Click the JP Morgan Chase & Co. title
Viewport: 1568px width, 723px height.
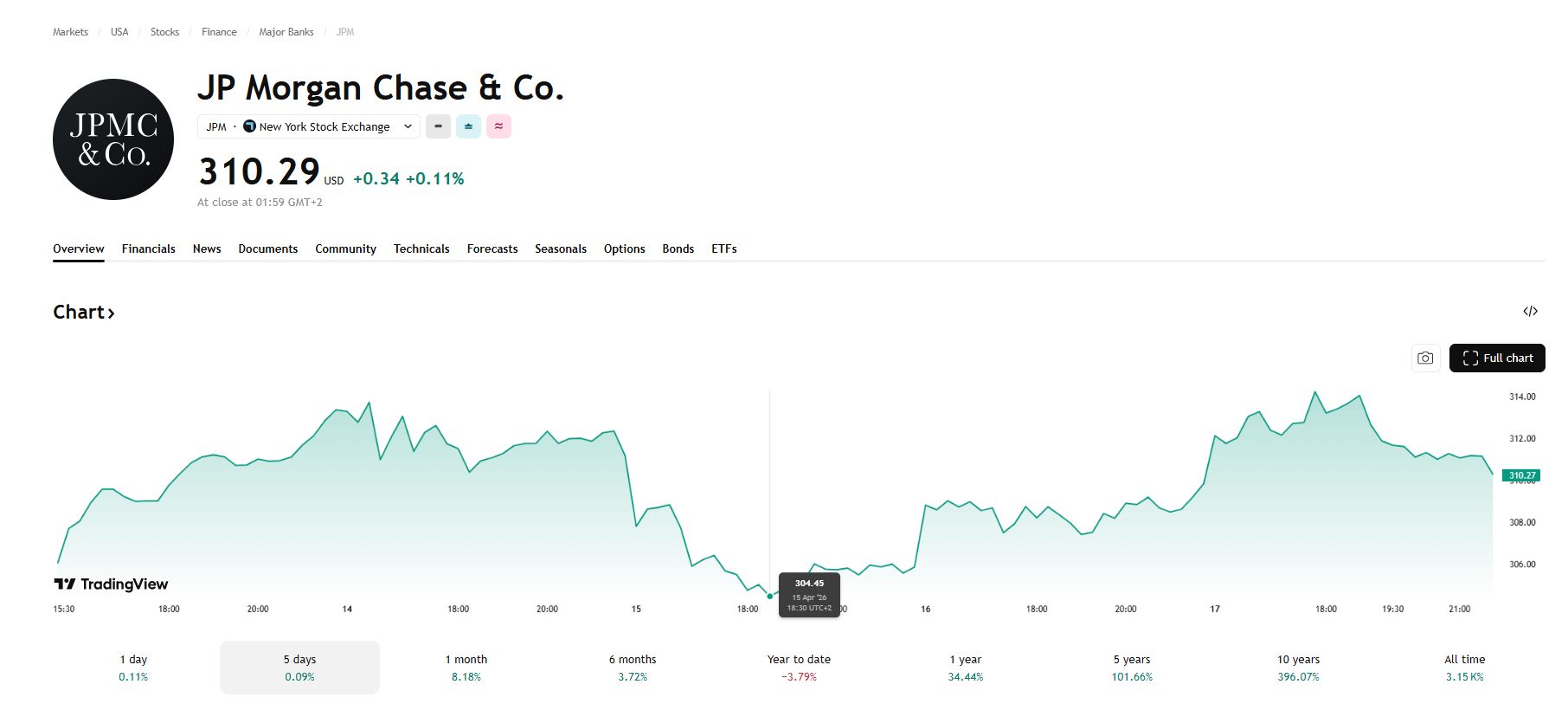pyautogui.click(x=381, y=88)
